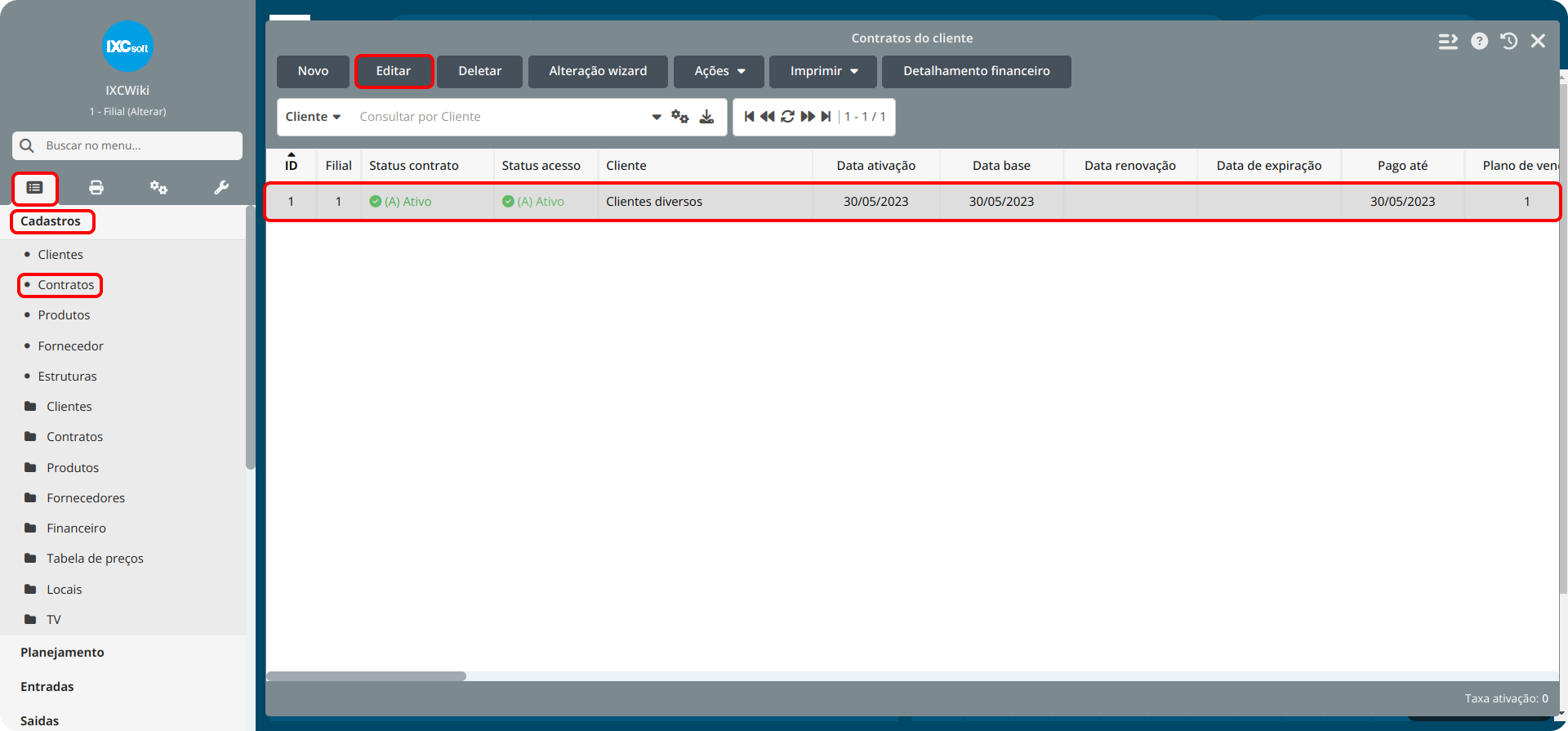Viewport: 1568px width, 731px height.
Task: Click Detalhamento financeiro button
Action: [977, 71]
